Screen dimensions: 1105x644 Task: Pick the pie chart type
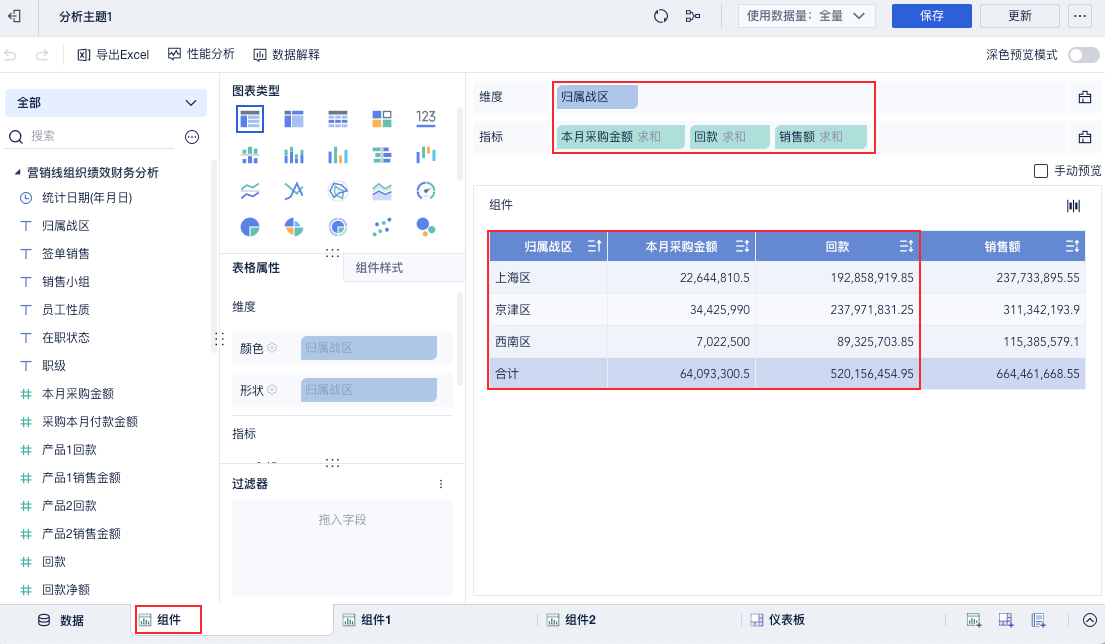(x=250, y=227)
